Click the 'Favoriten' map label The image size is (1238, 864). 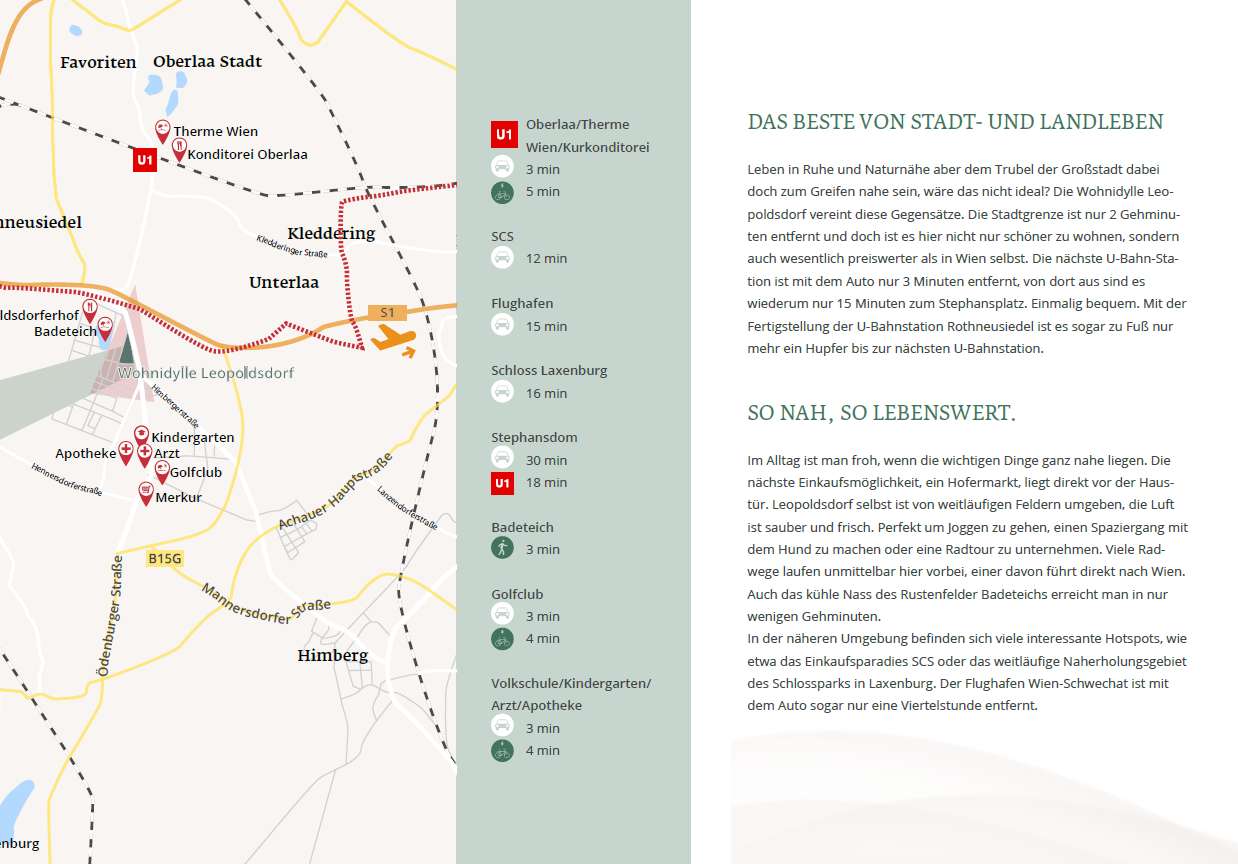pos(98,62)
